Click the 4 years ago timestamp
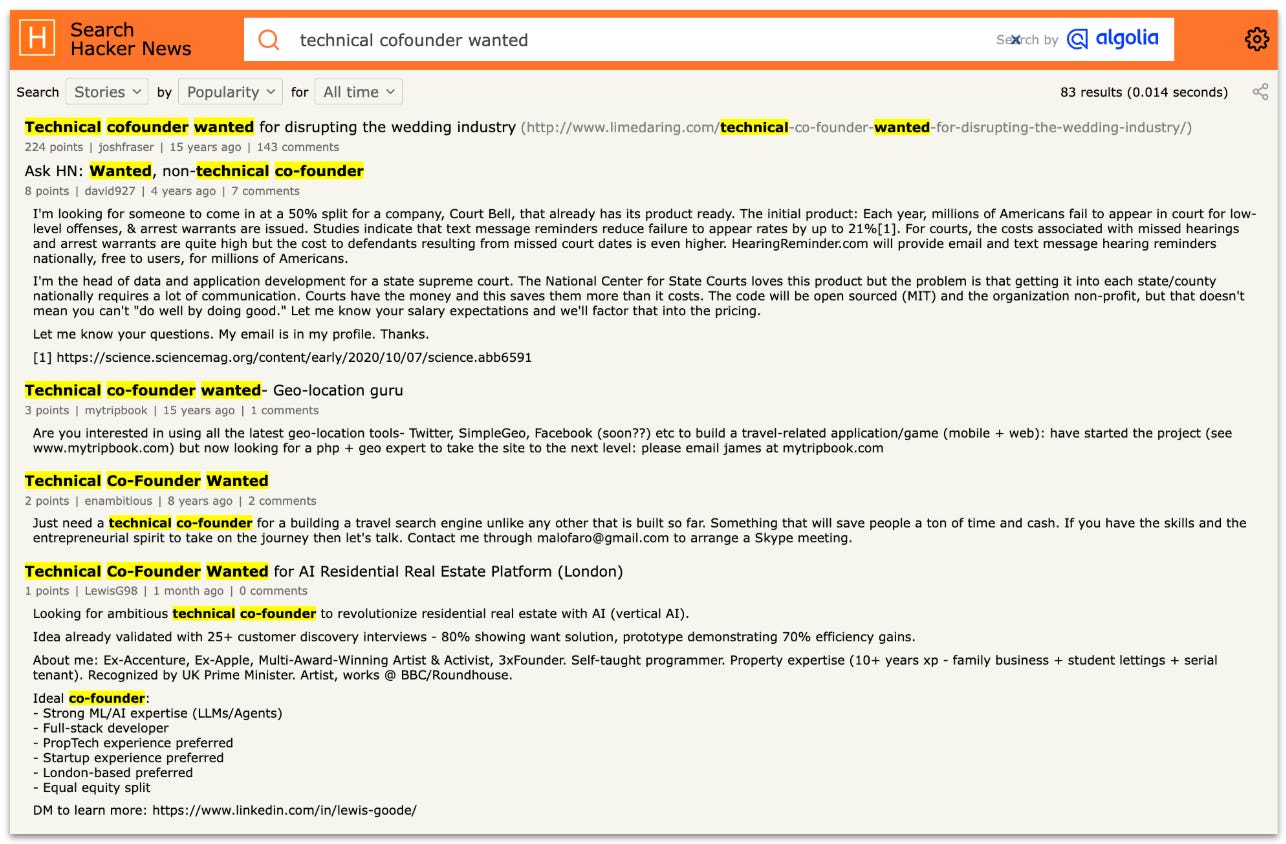Screen dimensions: 1286x844 click(x=183, y=191)
